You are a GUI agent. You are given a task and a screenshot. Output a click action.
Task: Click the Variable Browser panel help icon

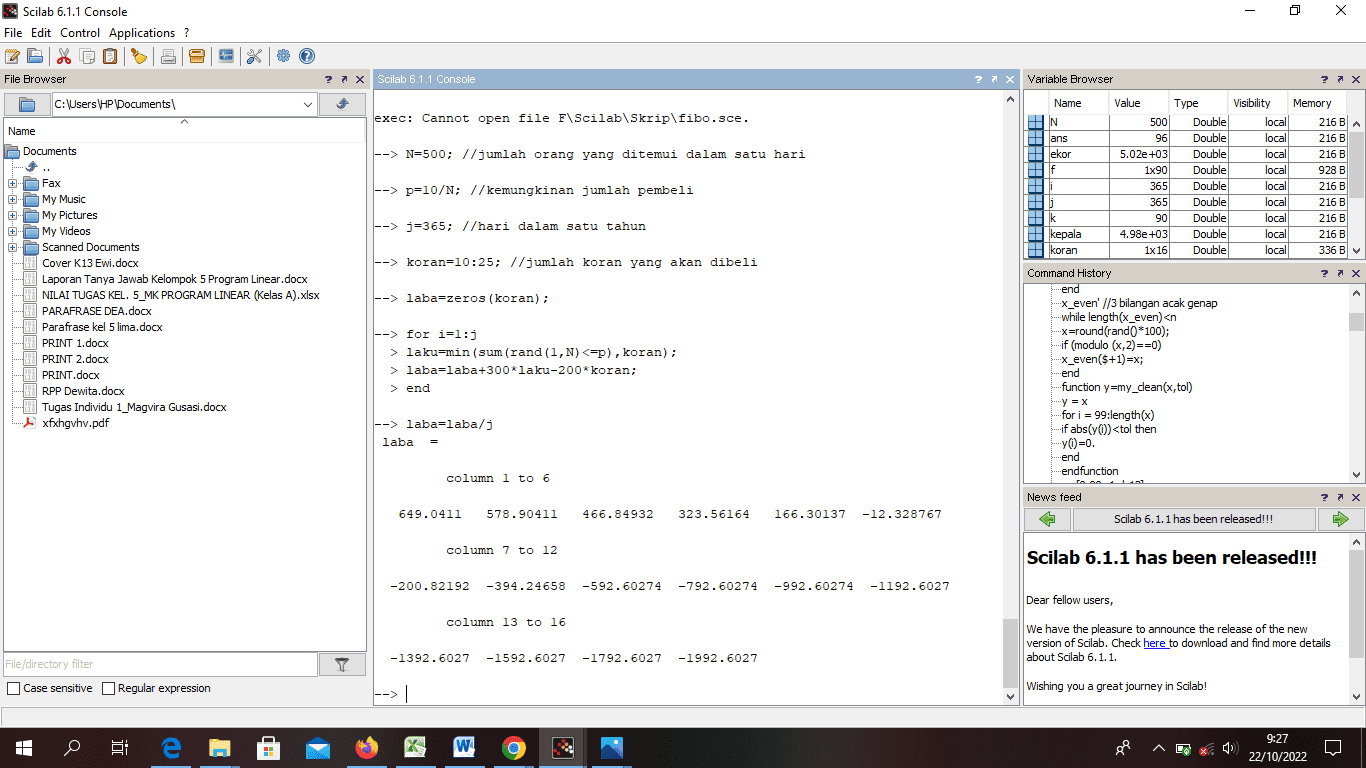coord(1325,79)
